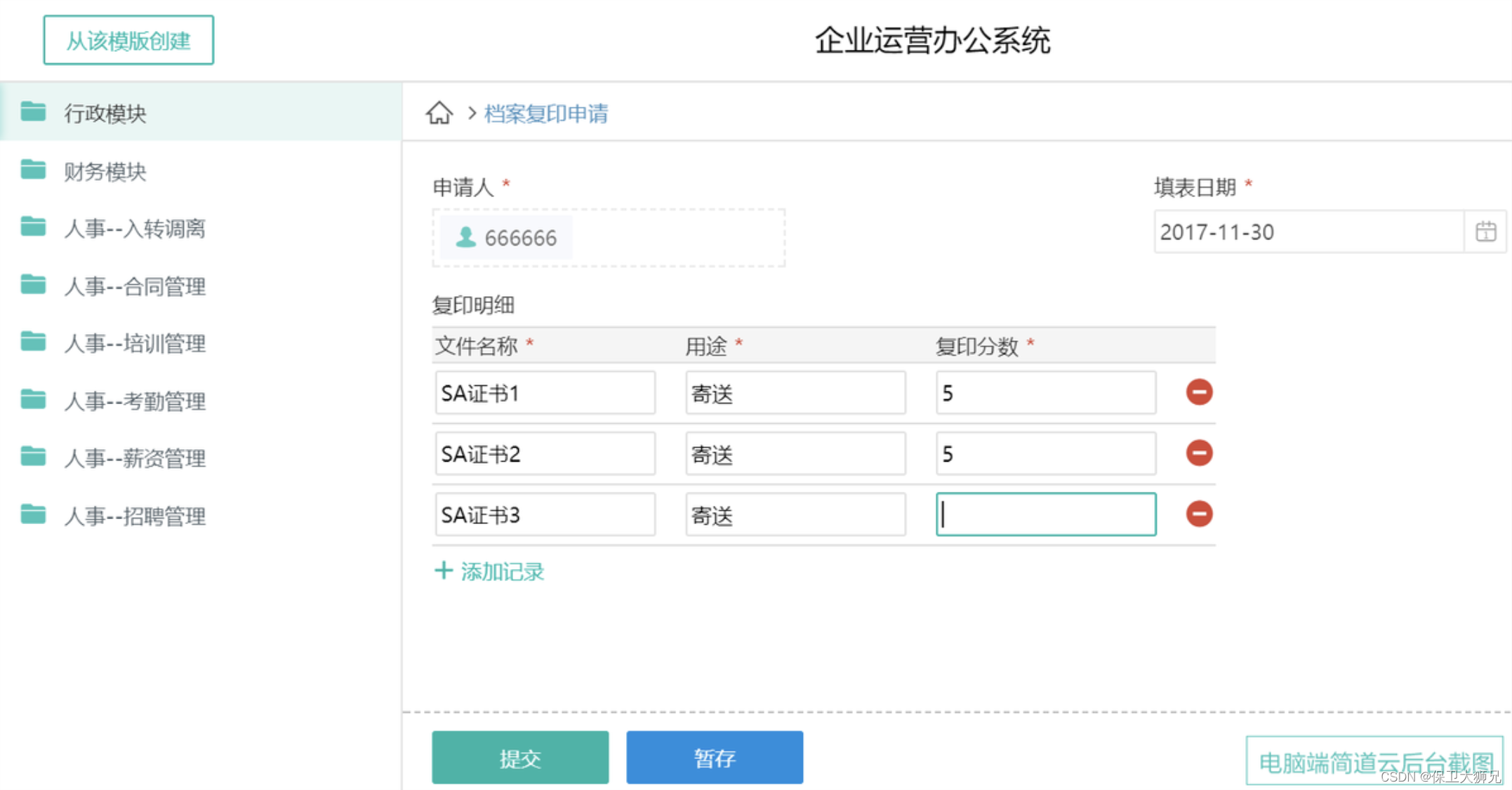Click 从该模版创建 button
The width and height of the screenshot is (1512, 790).
click(128, 41)
